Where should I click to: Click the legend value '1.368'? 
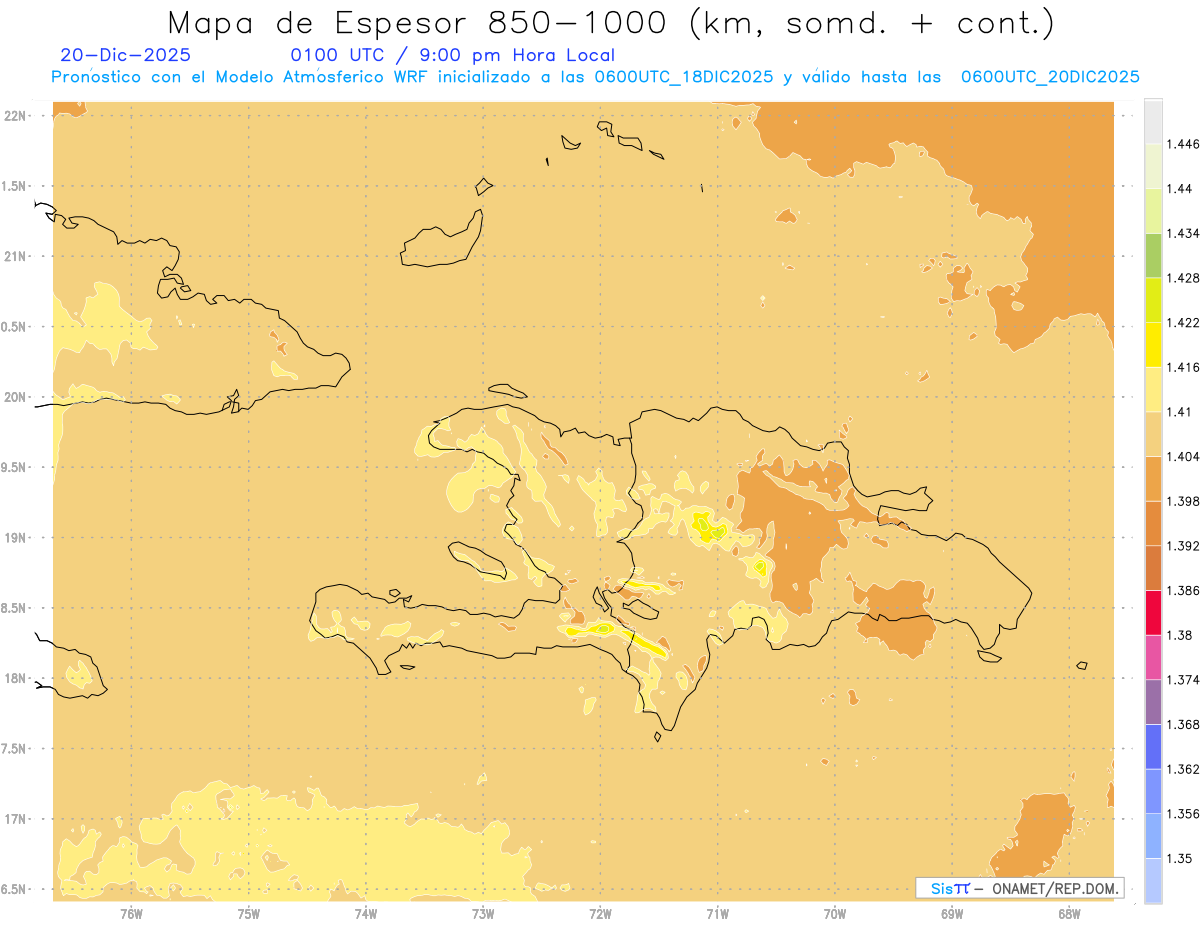coord(1183,724)
